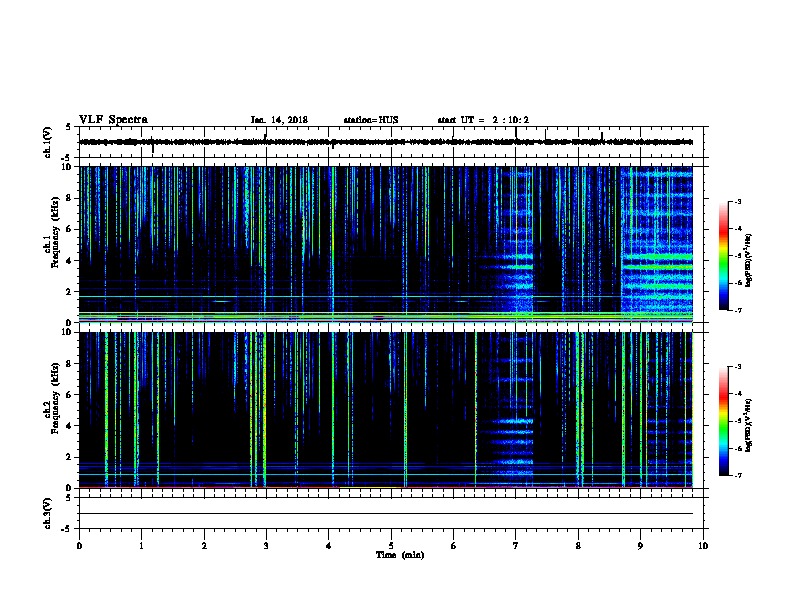Click the "-7" label on ch.2 color bar
This screenshot has height=612, width=792.
[x=738, y=475]
